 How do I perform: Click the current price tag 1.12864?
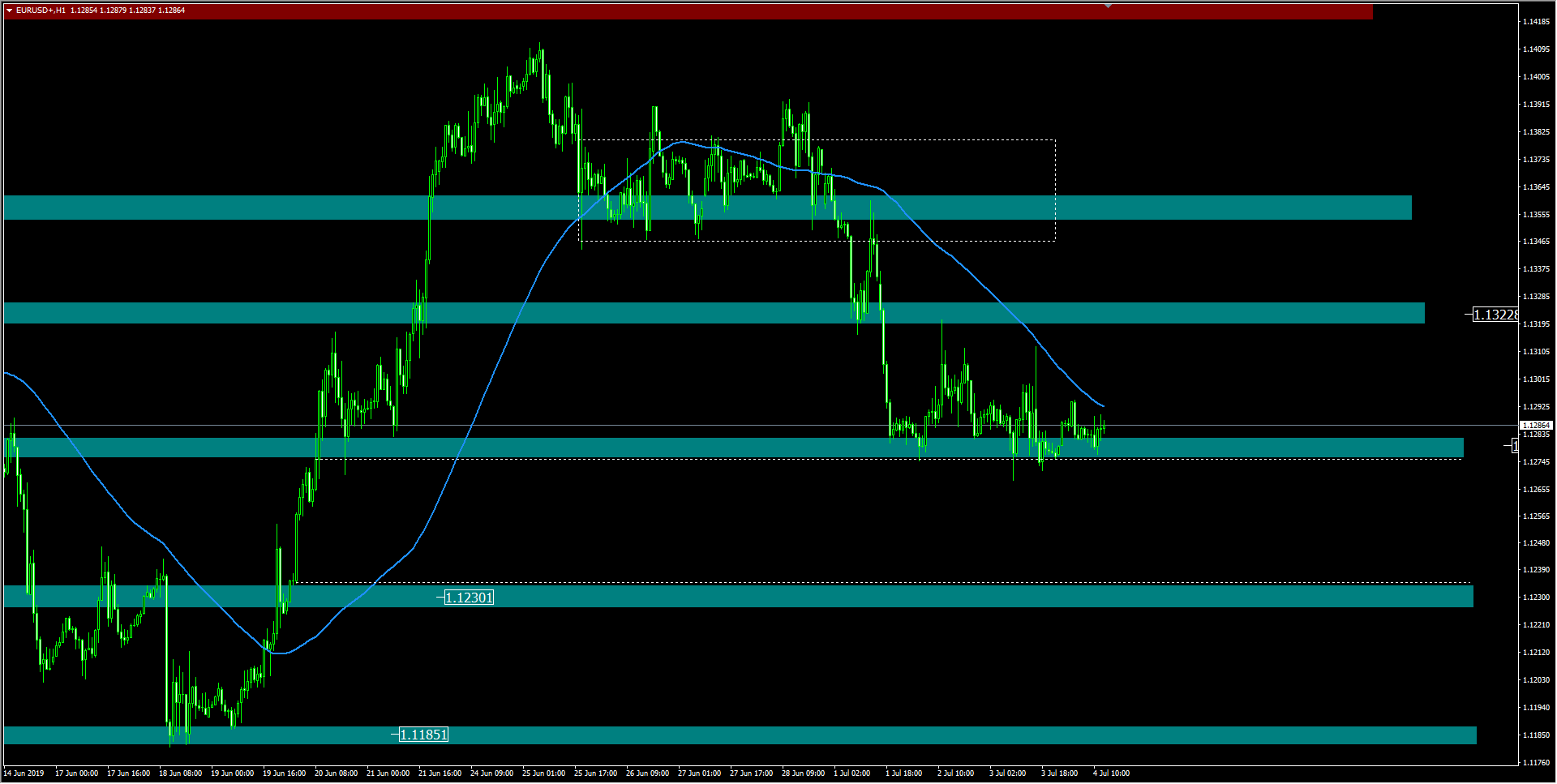coord(1535,425)
